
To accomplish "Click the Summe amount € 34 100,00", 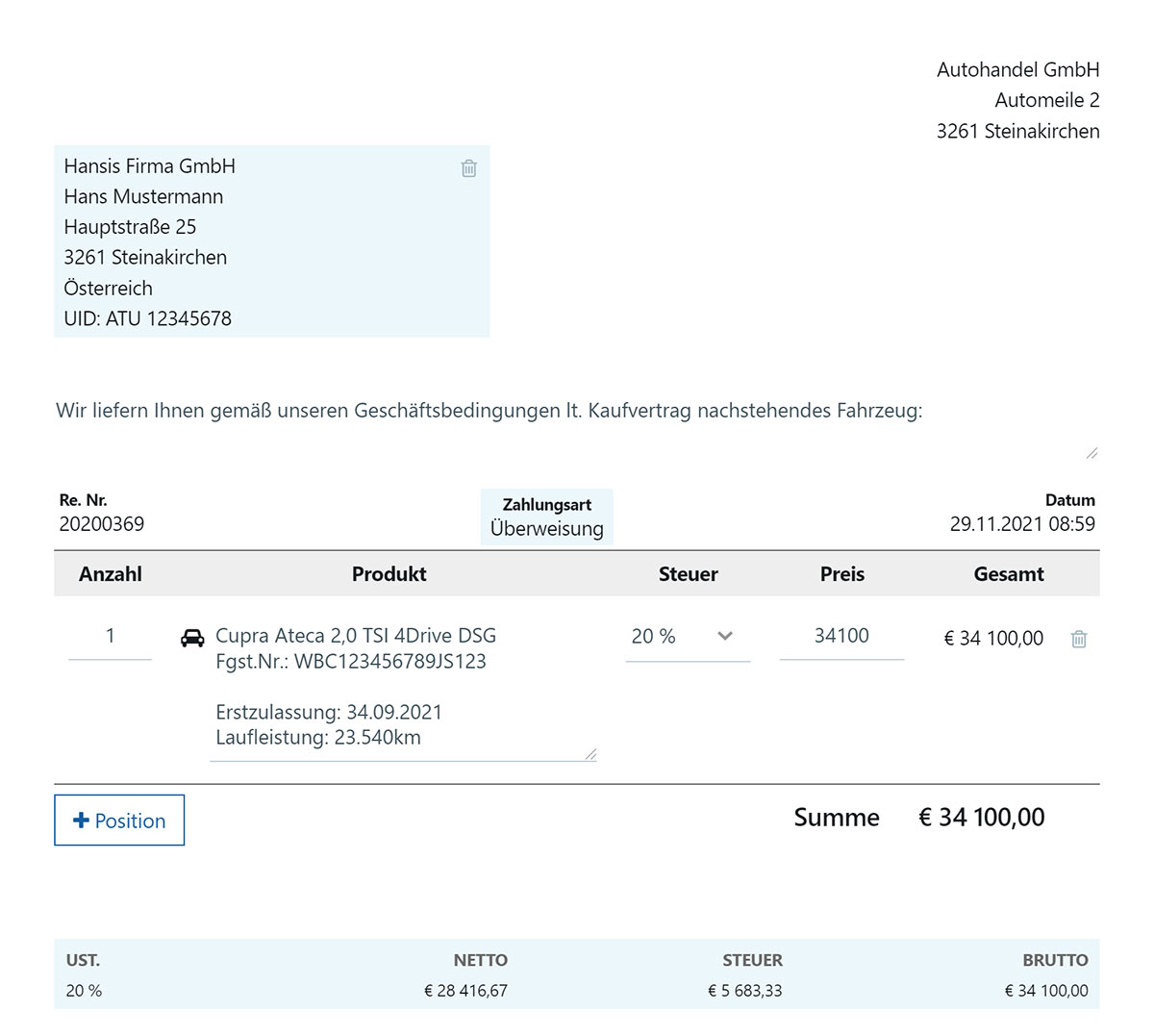I will (x=982, y=818).
